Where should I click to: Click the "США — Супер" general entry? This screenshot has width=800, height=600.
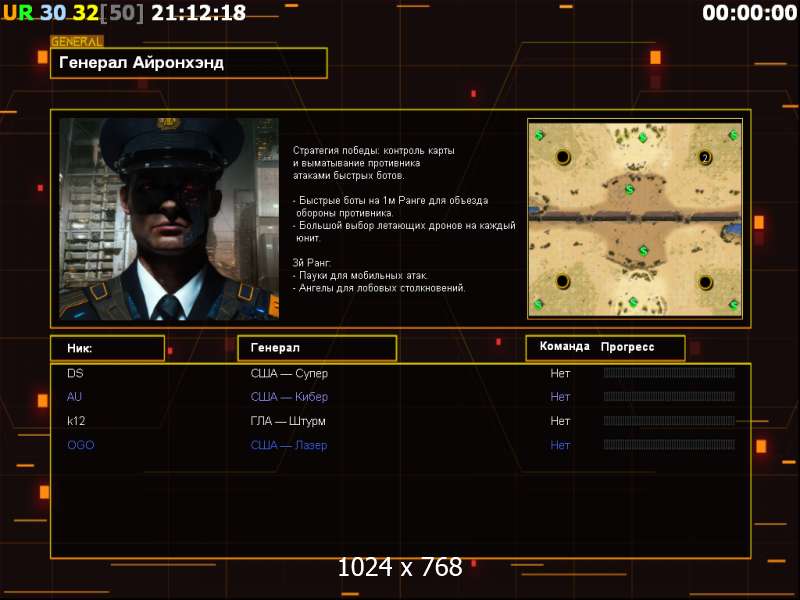point(289,373)
